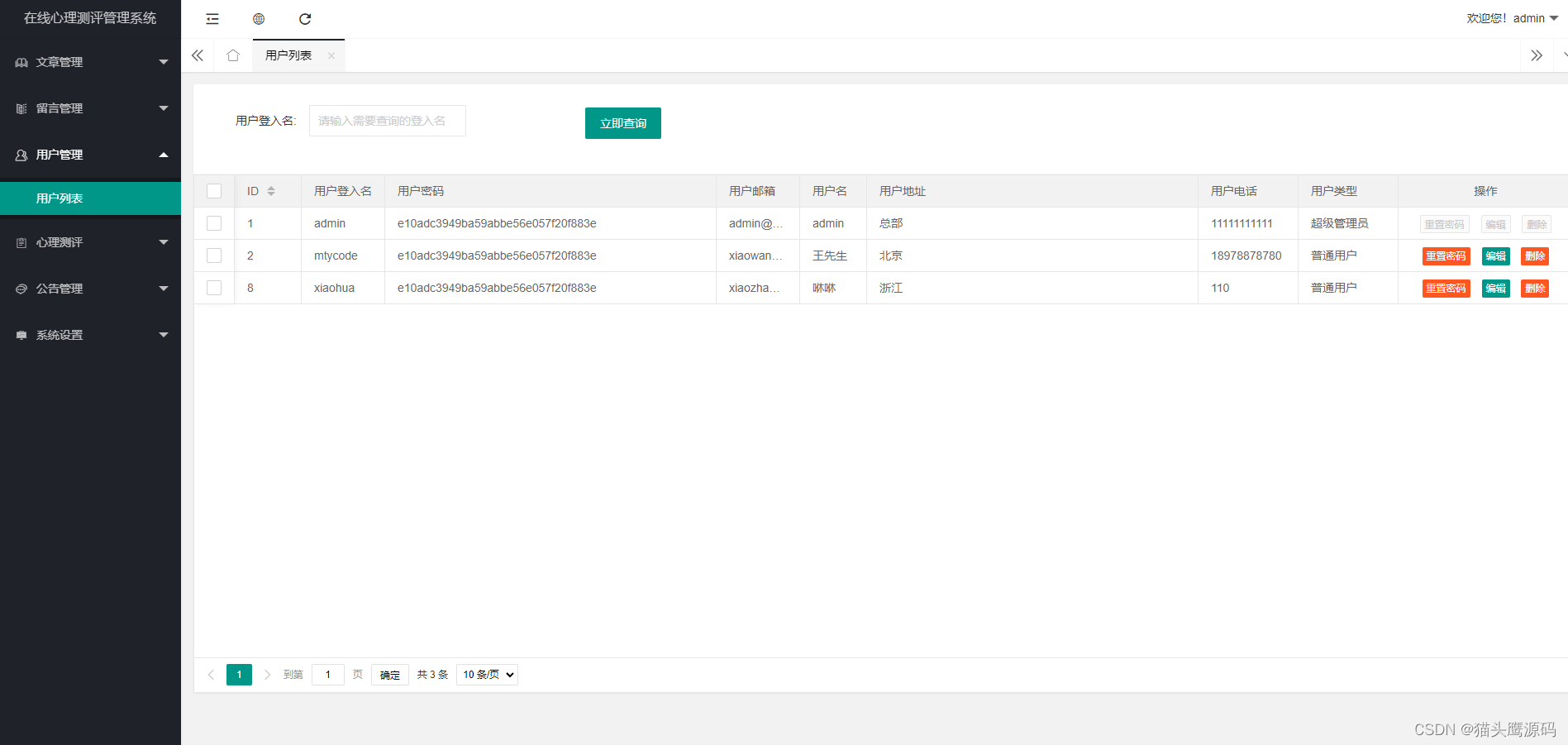This screenshot has width=1568, height=745.
Task: Expand the 系统设置 menu arrow
Action: [x=164, y=335]
